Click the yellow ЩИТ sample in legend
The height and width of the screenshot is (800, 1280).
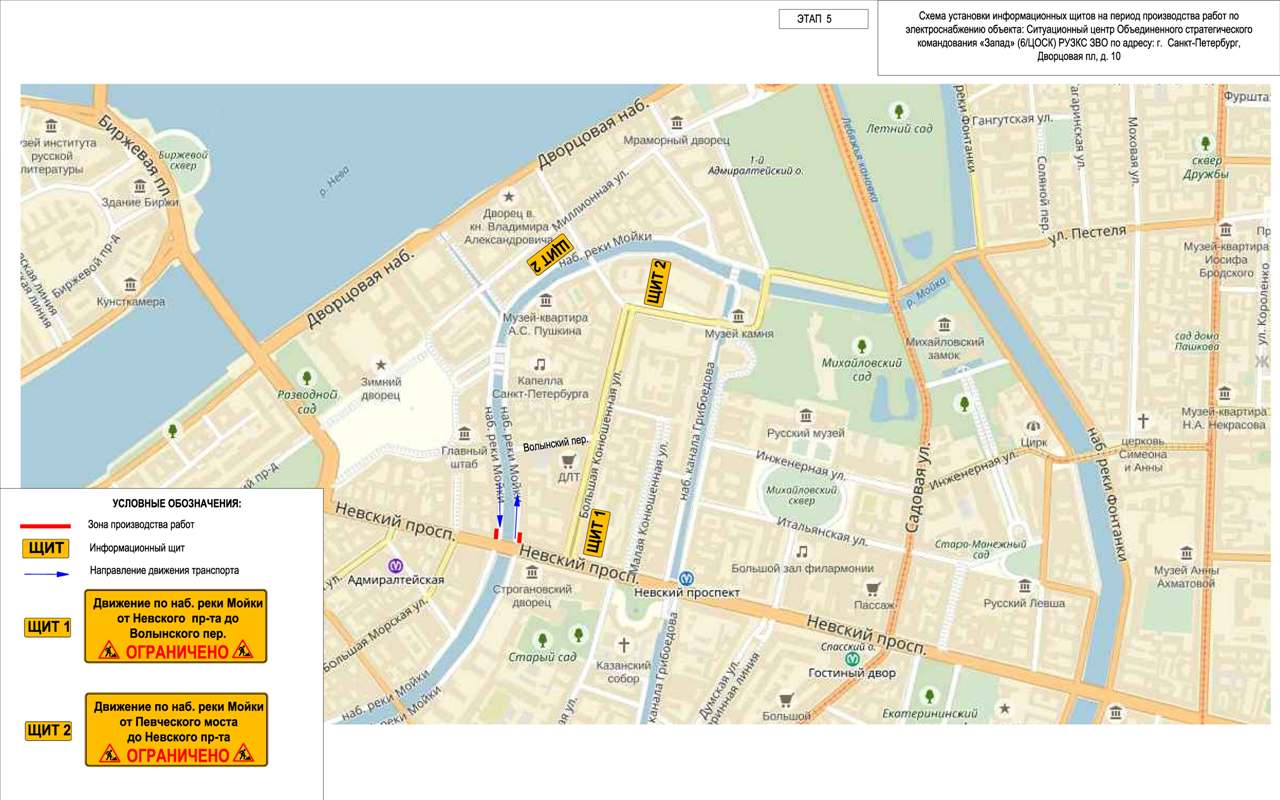(x=47, y=548)
